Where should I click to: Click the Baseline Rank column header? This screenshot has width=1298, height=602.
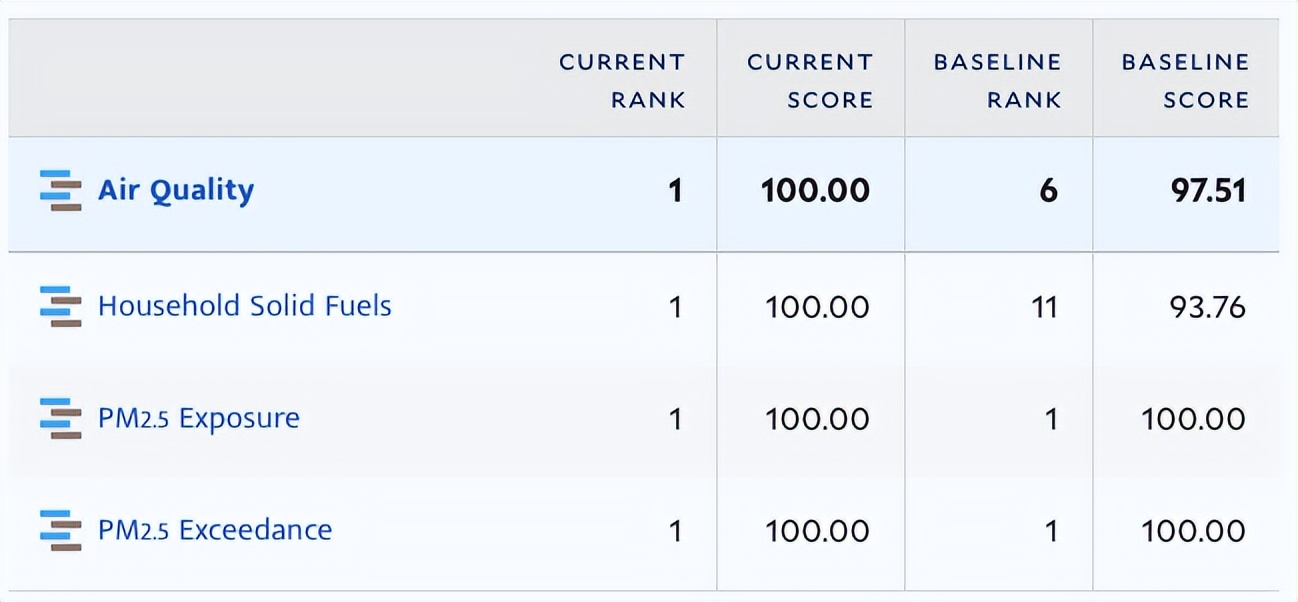(x=997, y=81)
